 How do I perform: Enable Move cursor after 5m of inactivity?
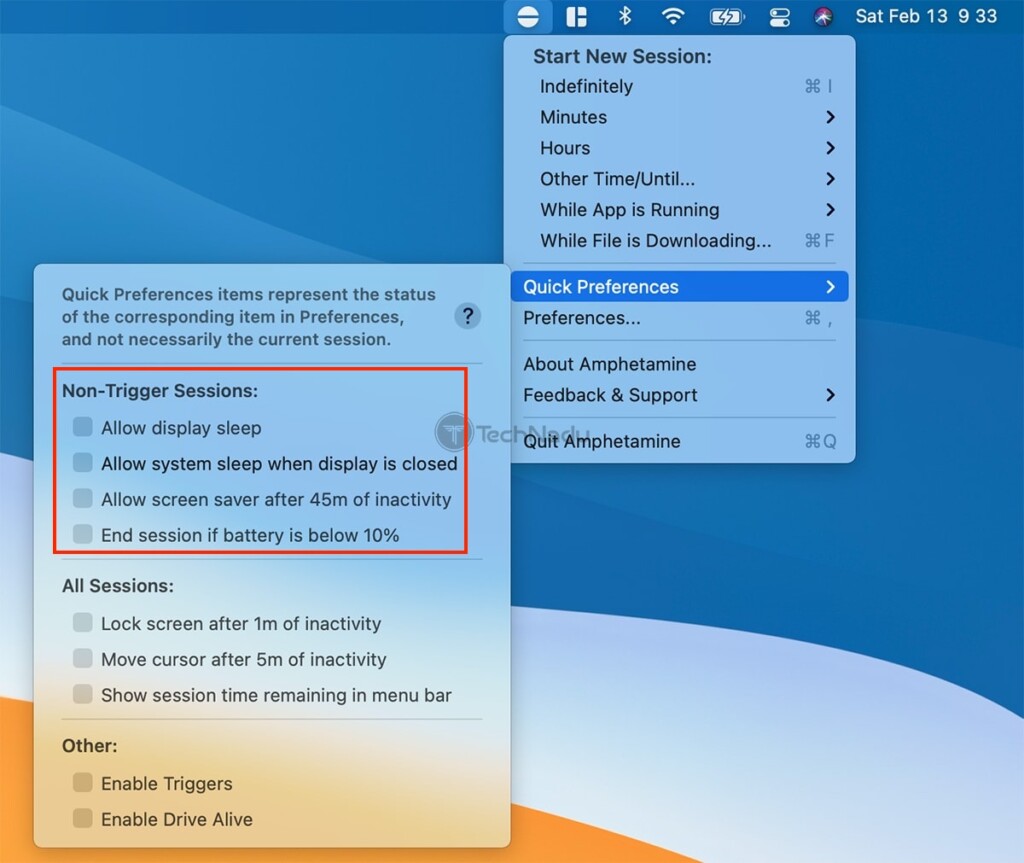click(x=83, y=659)
